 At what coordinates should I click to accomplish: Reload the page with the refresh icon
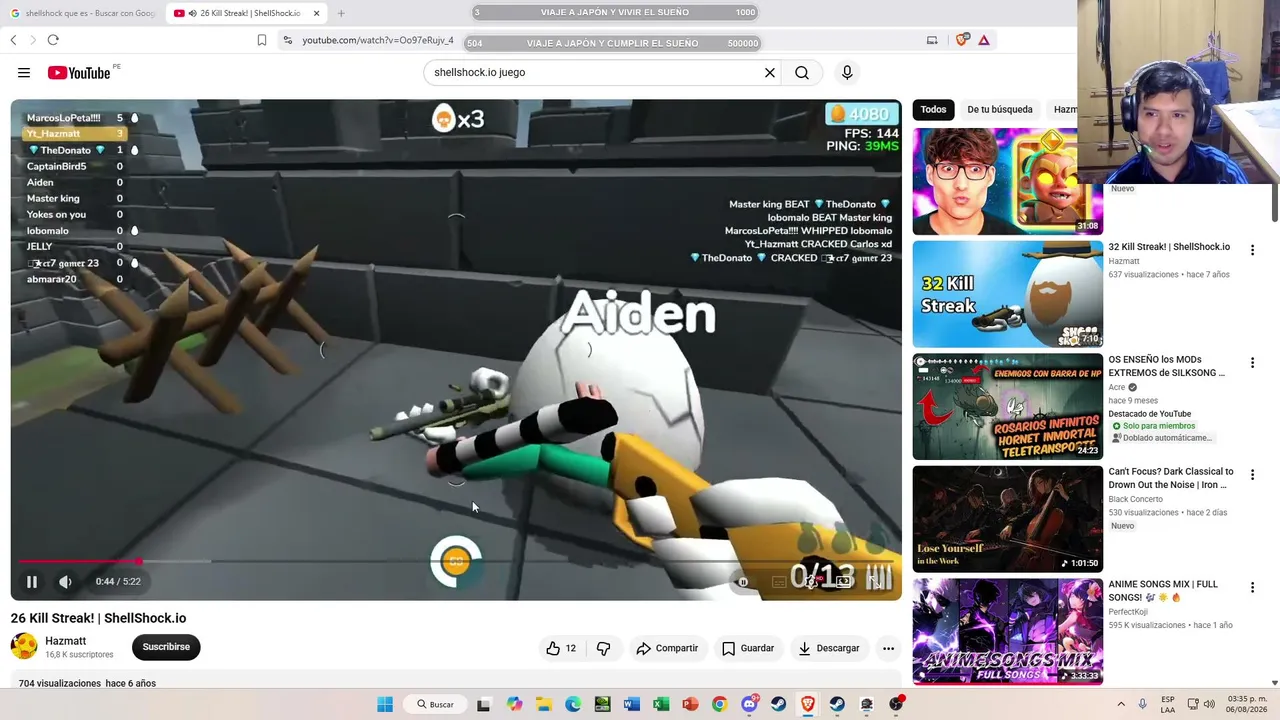(53, 40)
